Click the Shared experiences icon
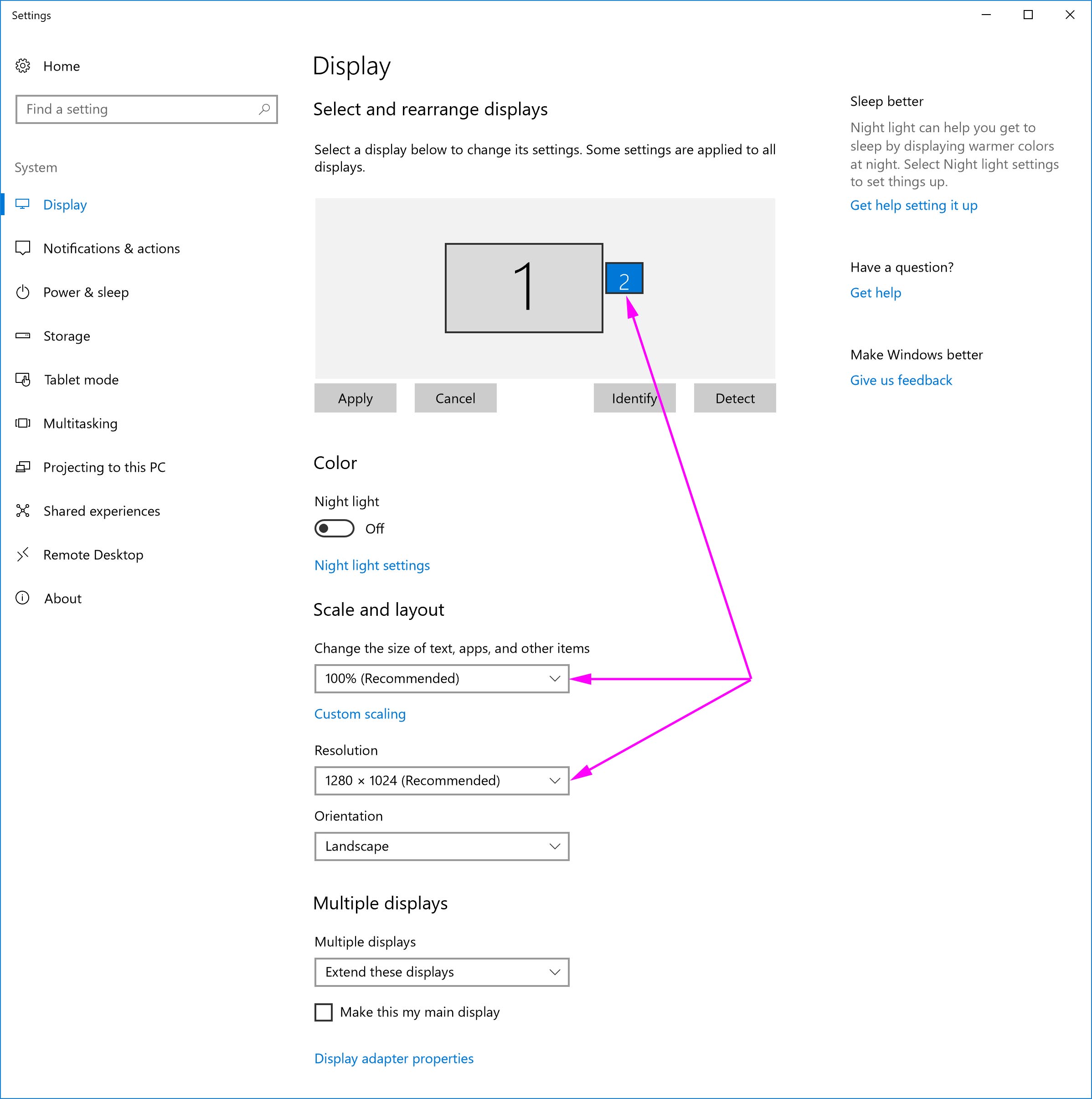This screenshot has width=1092, height=1099. pos(23,511)
